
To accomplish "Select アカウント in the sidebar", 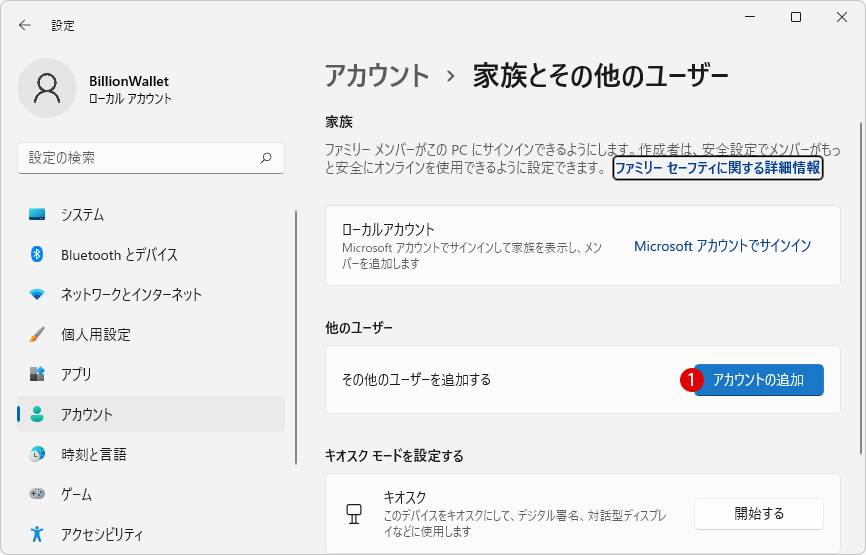I will click(151, 414).
